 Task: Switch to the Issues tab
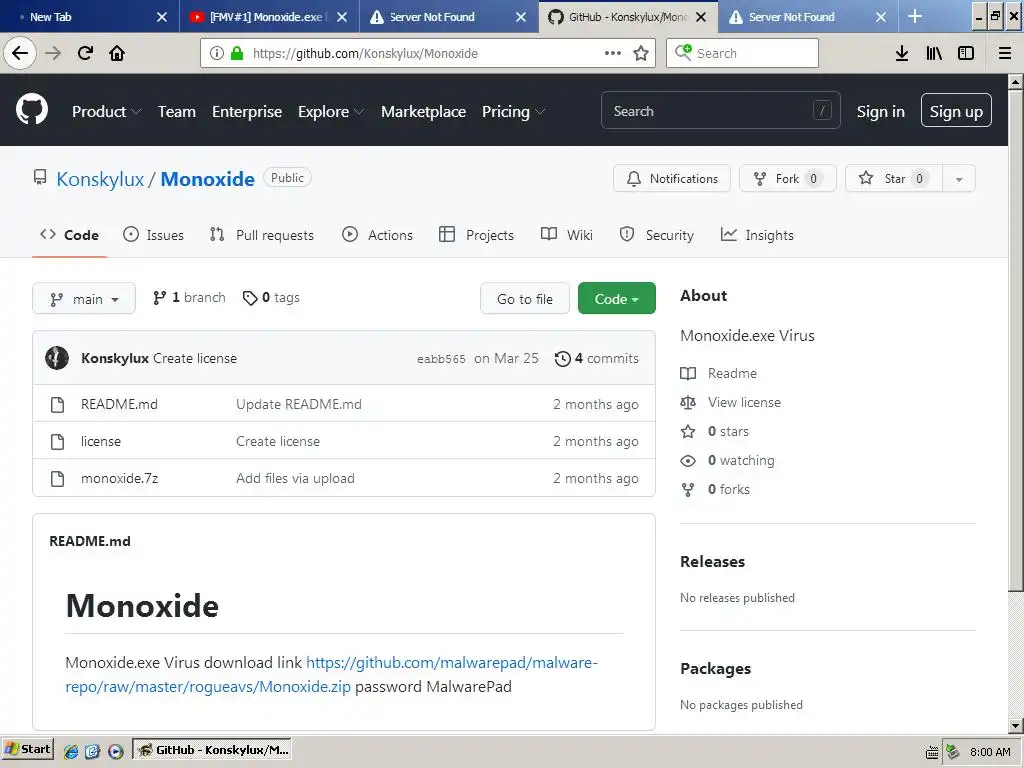[x=153, y=235]
